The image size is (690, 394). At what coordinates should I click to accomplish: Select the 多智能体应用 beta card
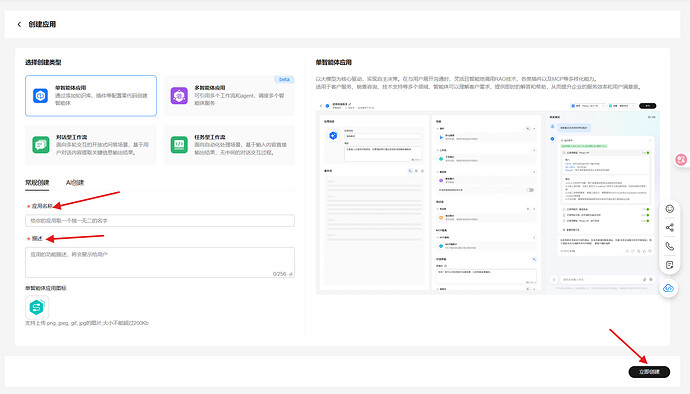pyautogui.click(x=229, y=96)
